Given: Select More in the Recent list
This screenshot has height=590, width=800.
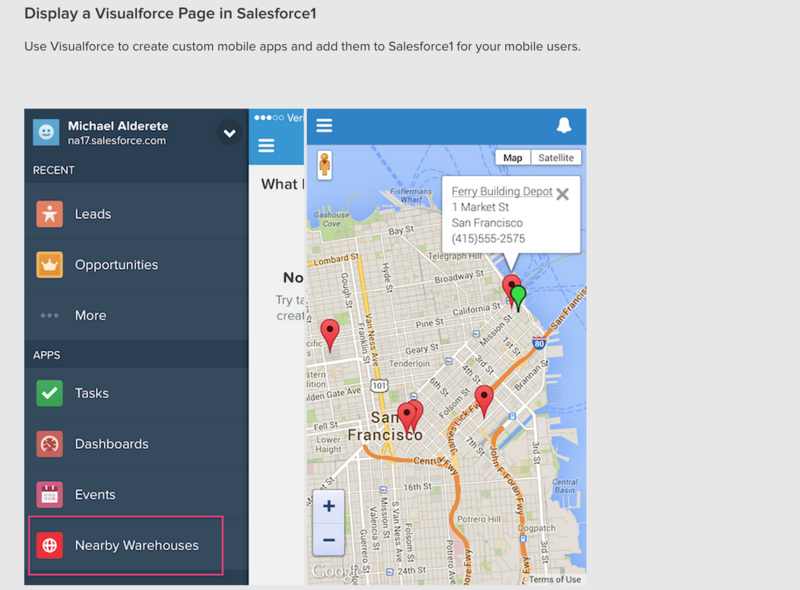Looking at the screenshot, I should (136, 315).
